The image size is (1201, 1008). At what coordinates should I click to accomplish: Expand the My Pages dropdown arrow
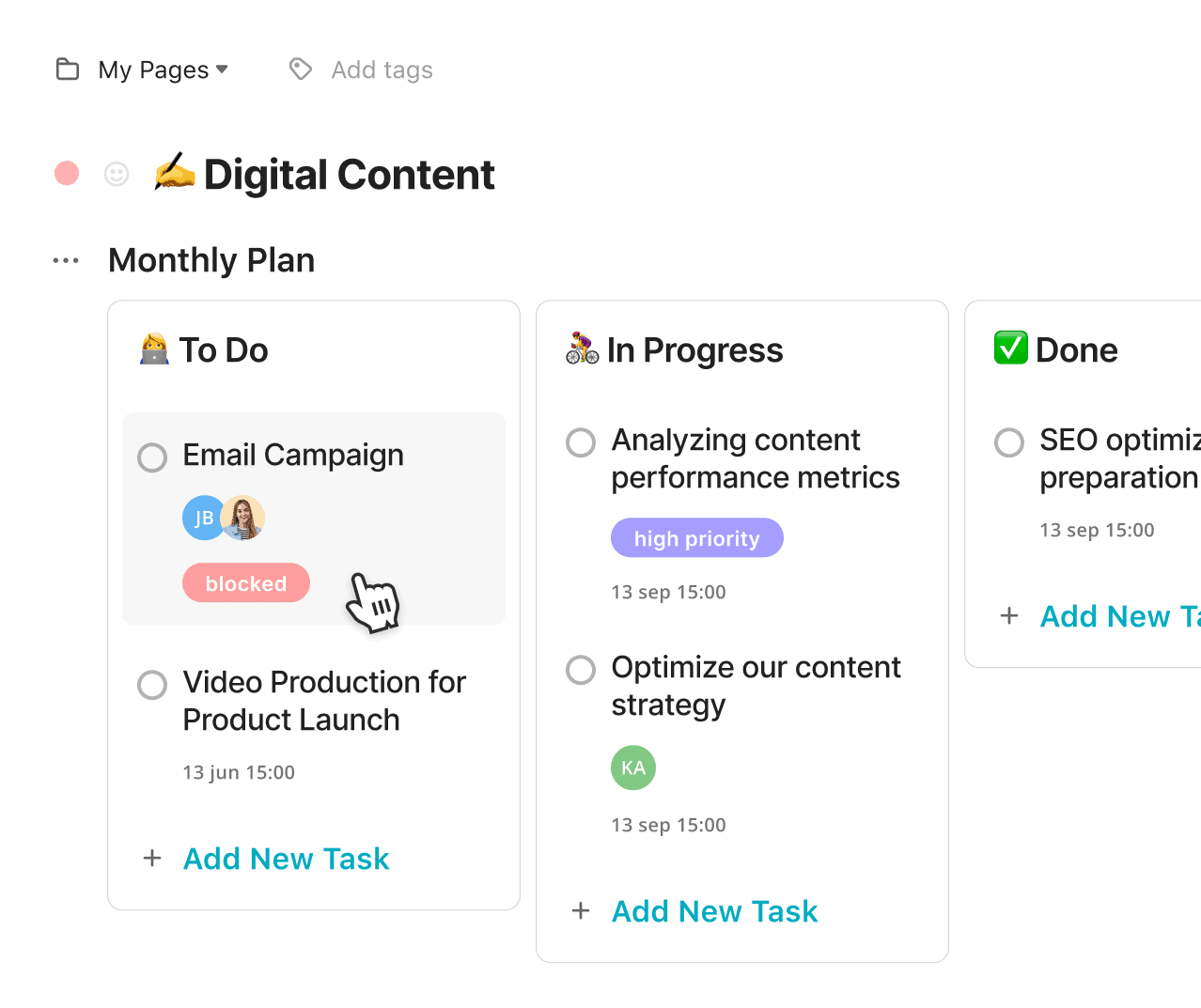(222, 70)
